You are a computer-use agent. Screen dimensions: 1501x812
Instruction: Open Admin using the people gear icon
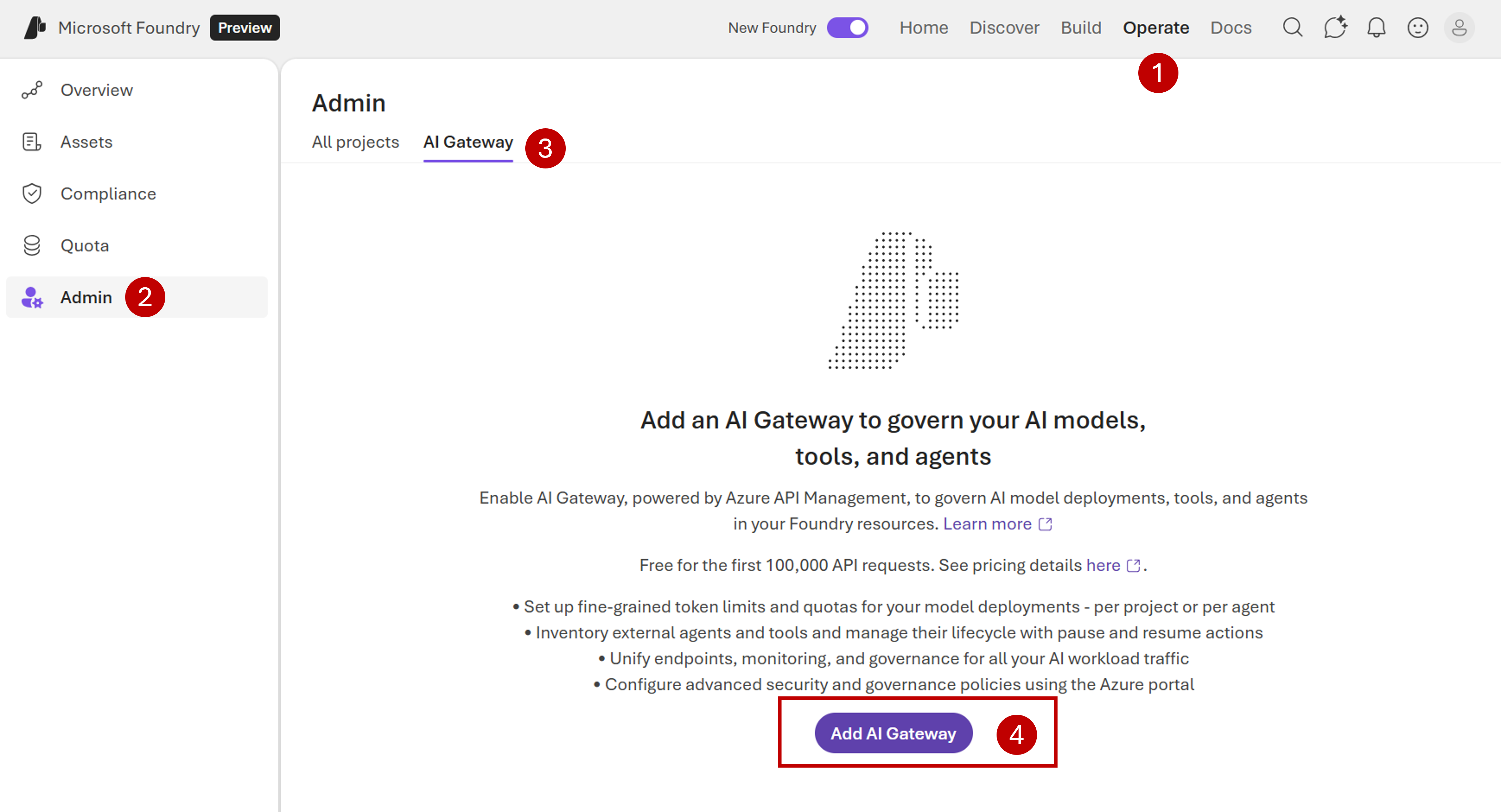click(x=32, y=297)
